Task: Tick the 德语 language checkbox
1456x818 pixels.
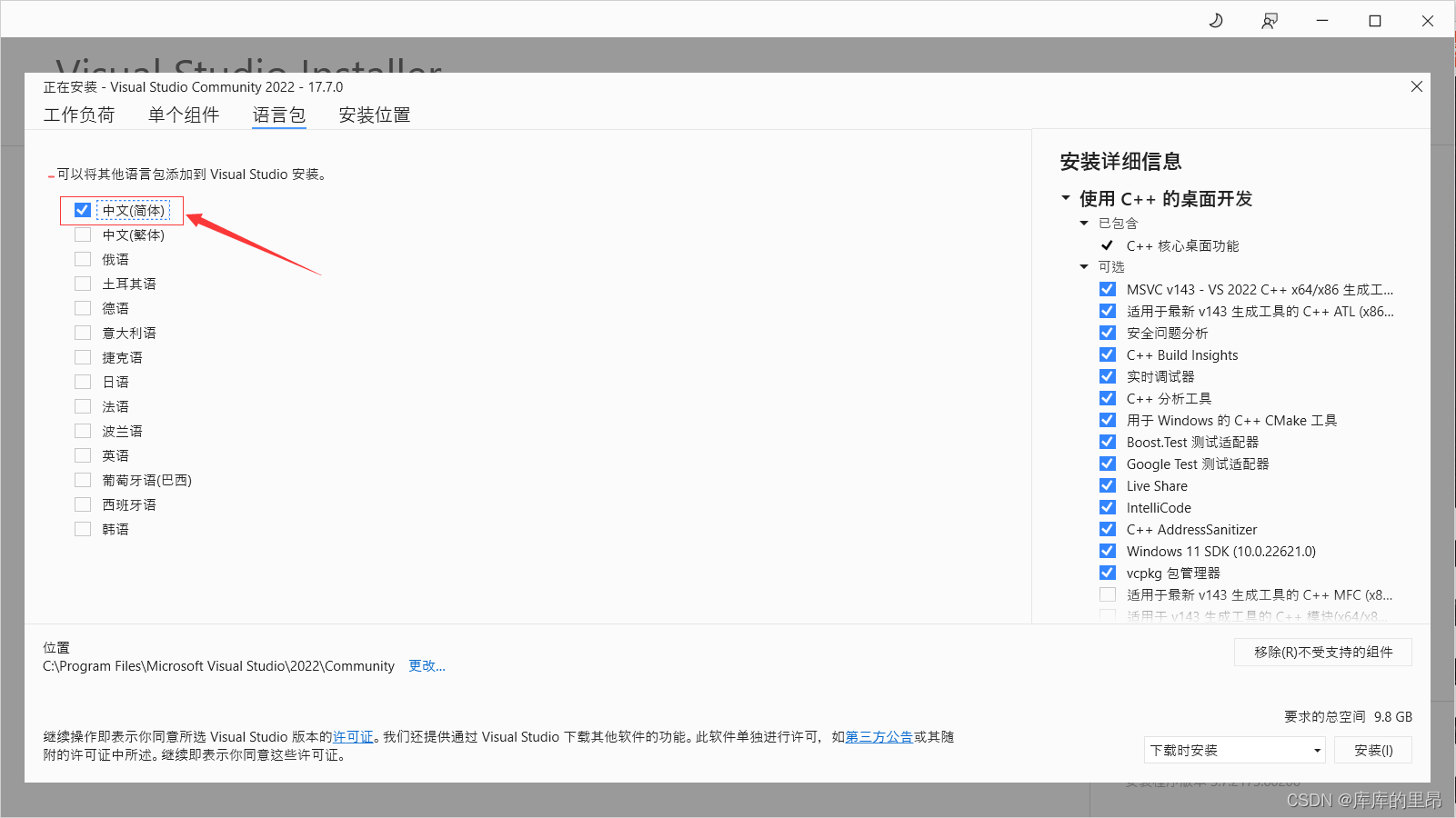Action: coord(83,308)
